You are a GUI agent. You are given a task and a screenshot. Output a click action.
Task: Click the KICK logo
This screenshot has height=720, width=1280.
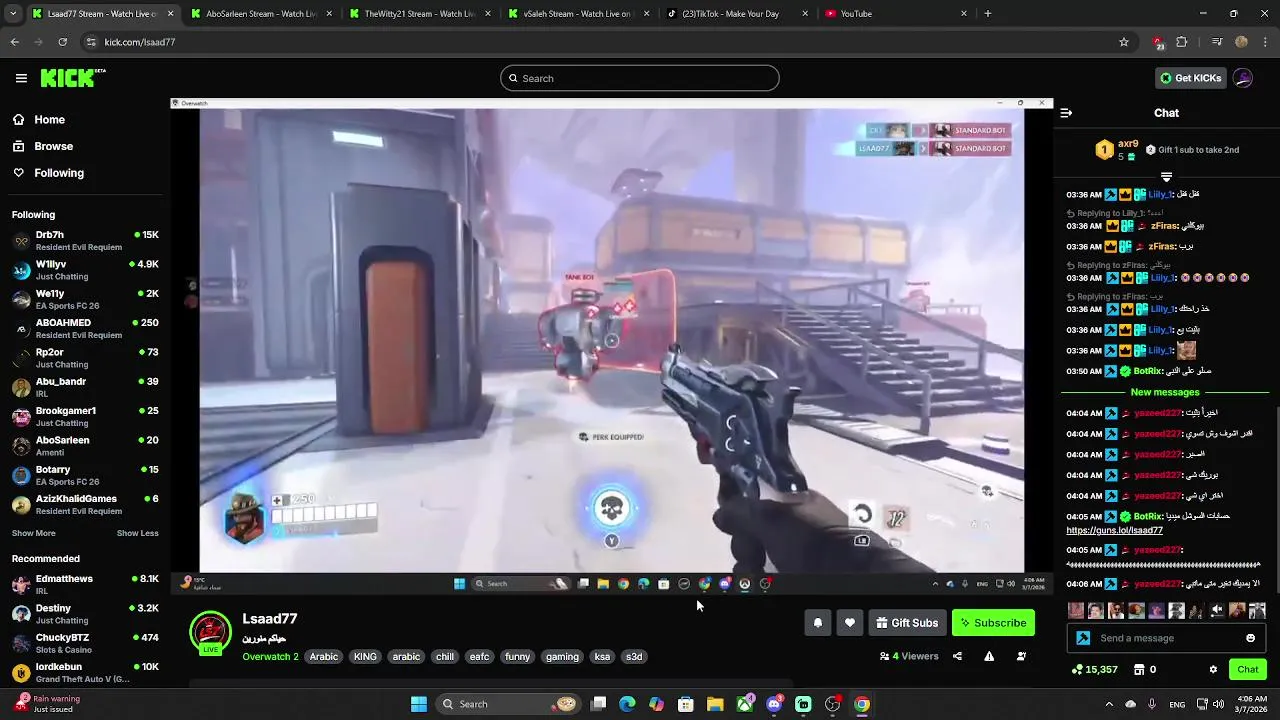[72, 78]
